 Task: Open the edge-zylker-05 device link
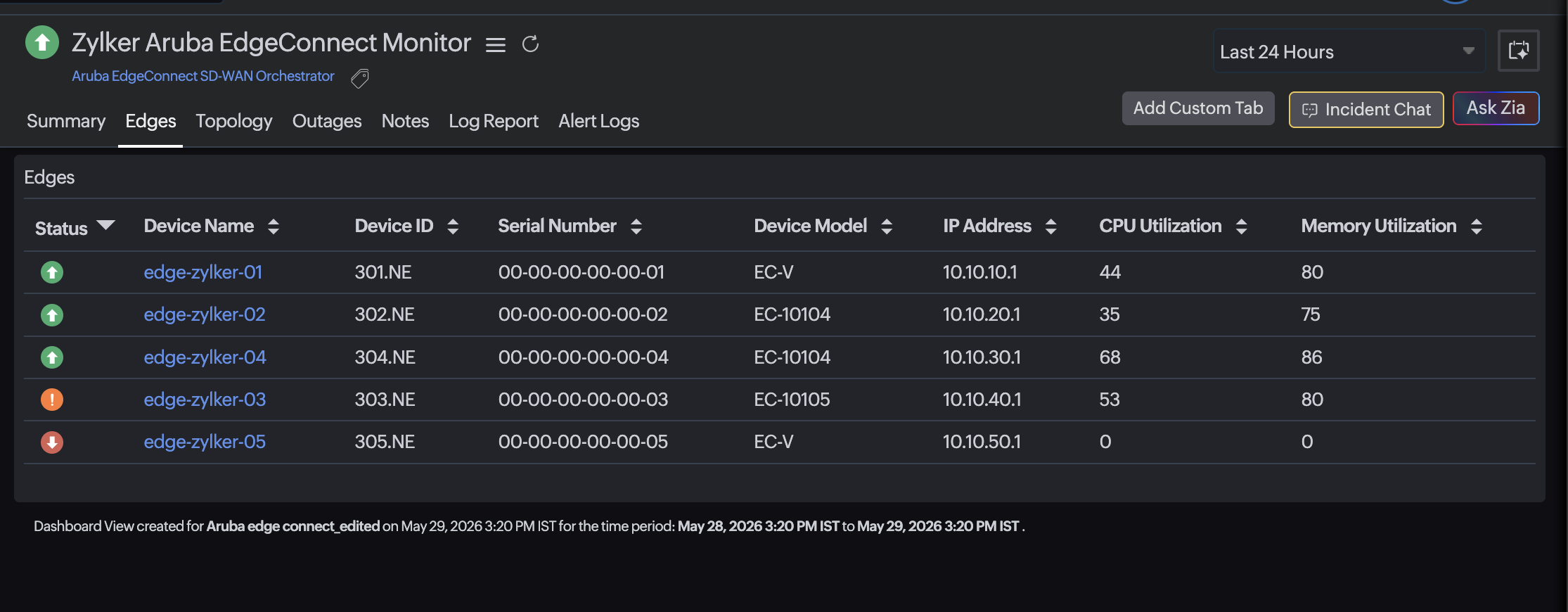point(205,442)
